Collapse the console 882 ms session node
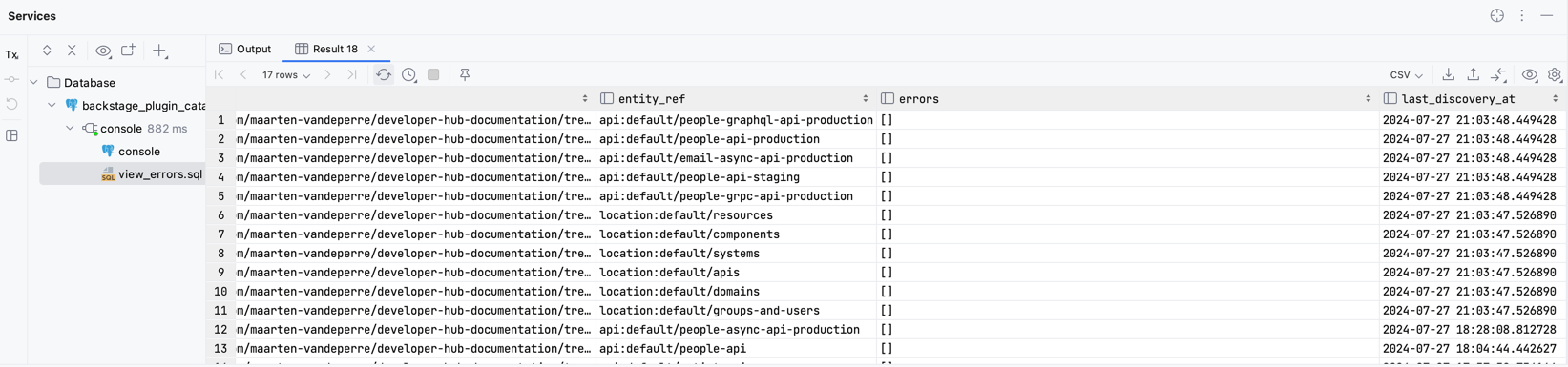This screenshot has height=367, width=1568. coord(71,129)
